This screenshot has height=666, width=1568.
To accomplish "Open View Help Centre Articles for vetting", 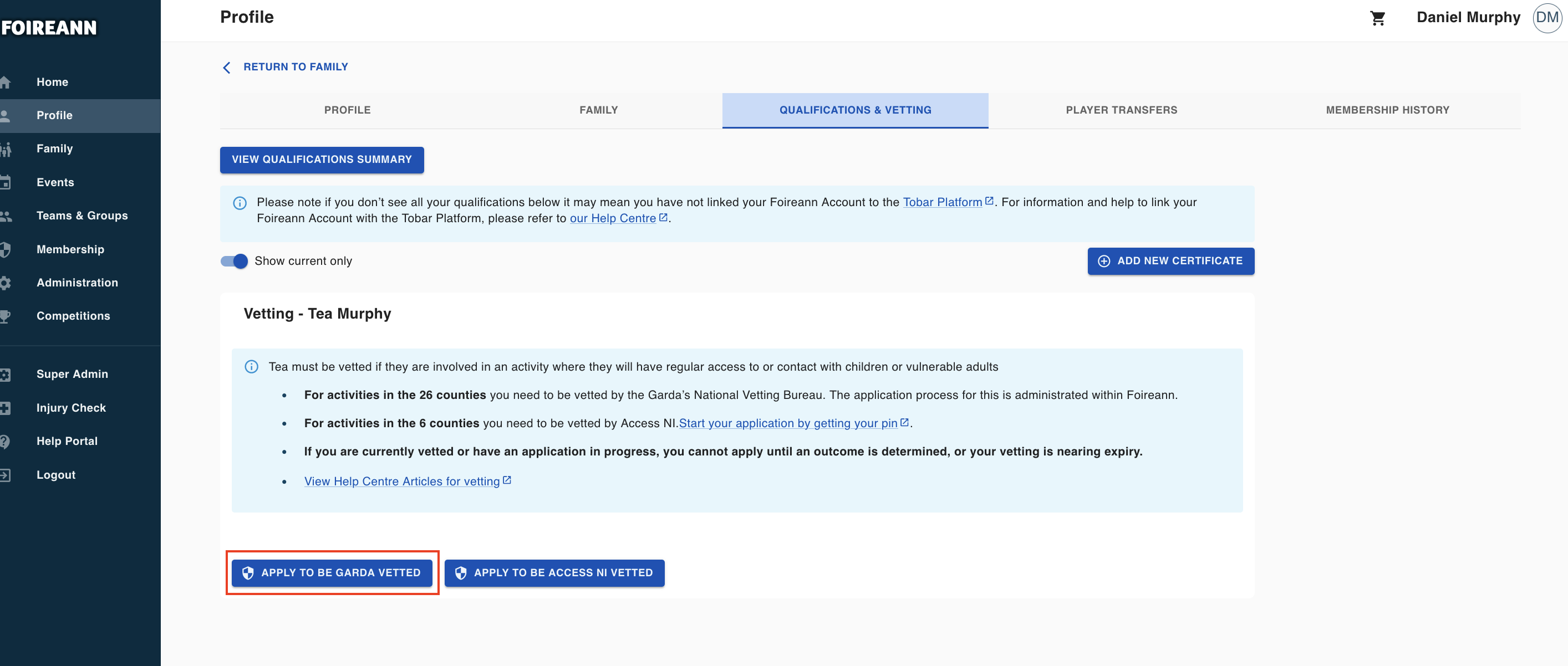I will [402, 481].
